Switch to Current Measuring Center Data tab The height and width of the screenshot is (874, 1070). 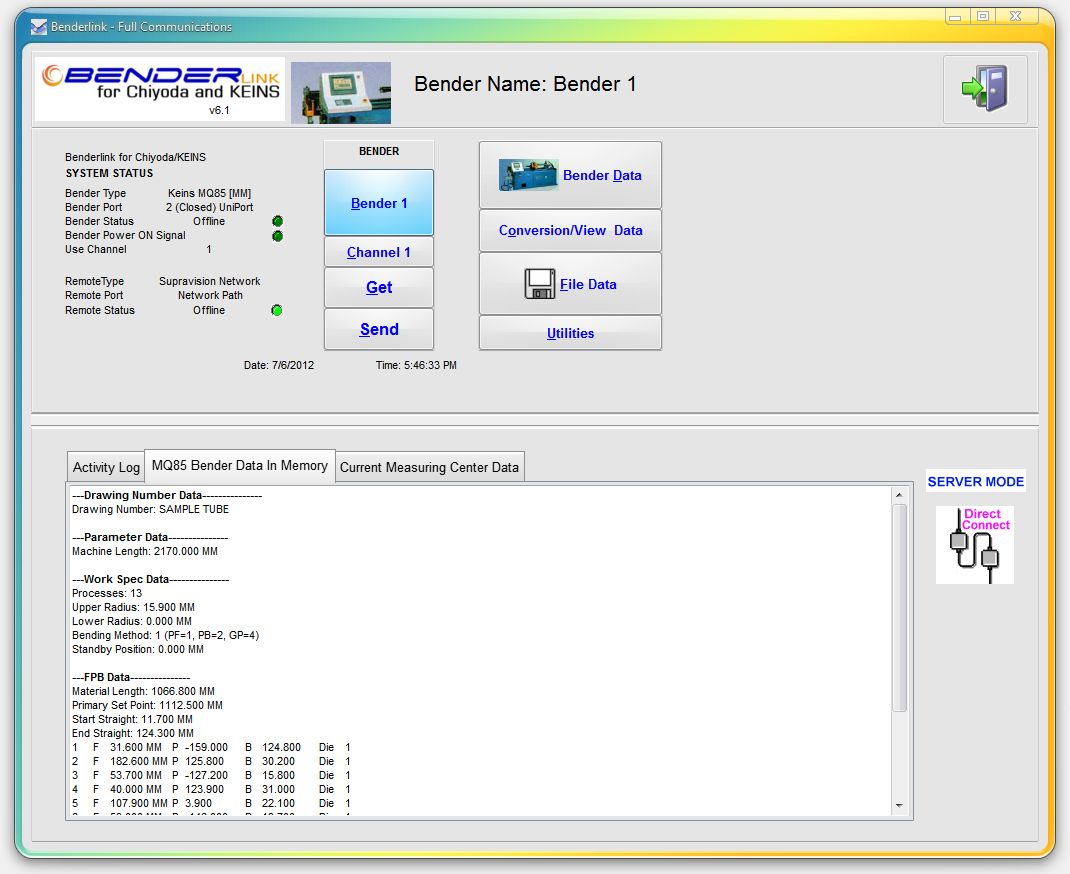point(429,467)
